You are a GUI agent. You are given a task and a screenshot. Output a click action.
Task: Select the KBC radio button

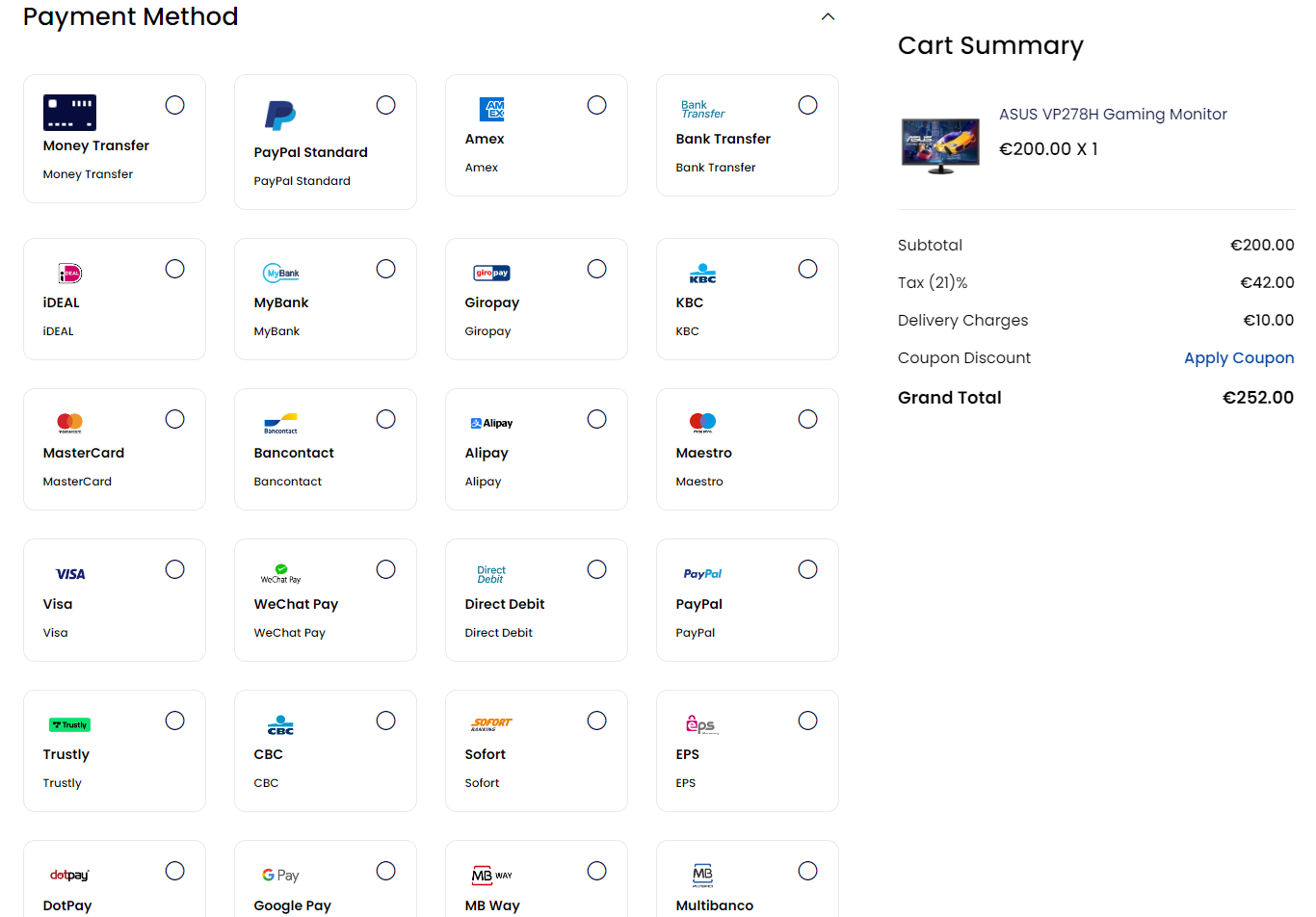pos(808,269)
